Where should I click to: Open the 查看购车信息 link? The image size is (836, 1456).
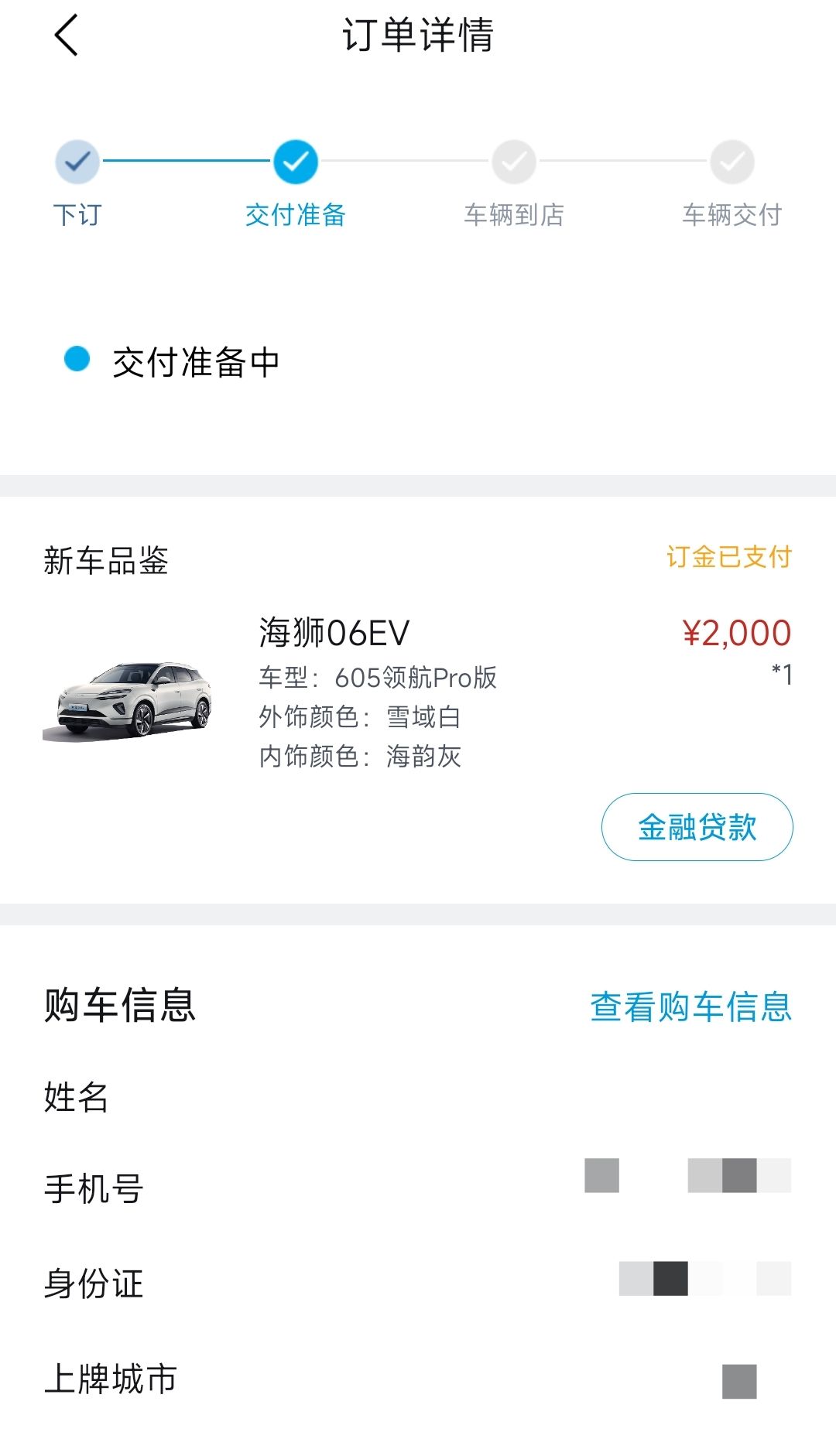[x=690, y=1007]
